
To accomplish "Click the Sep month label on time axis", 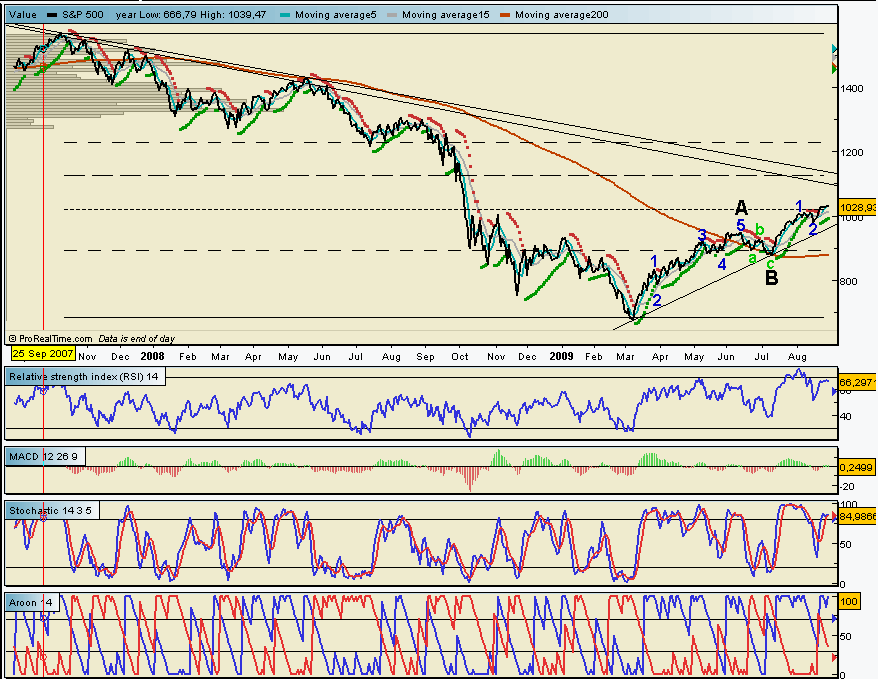I will tap(426, 357).
